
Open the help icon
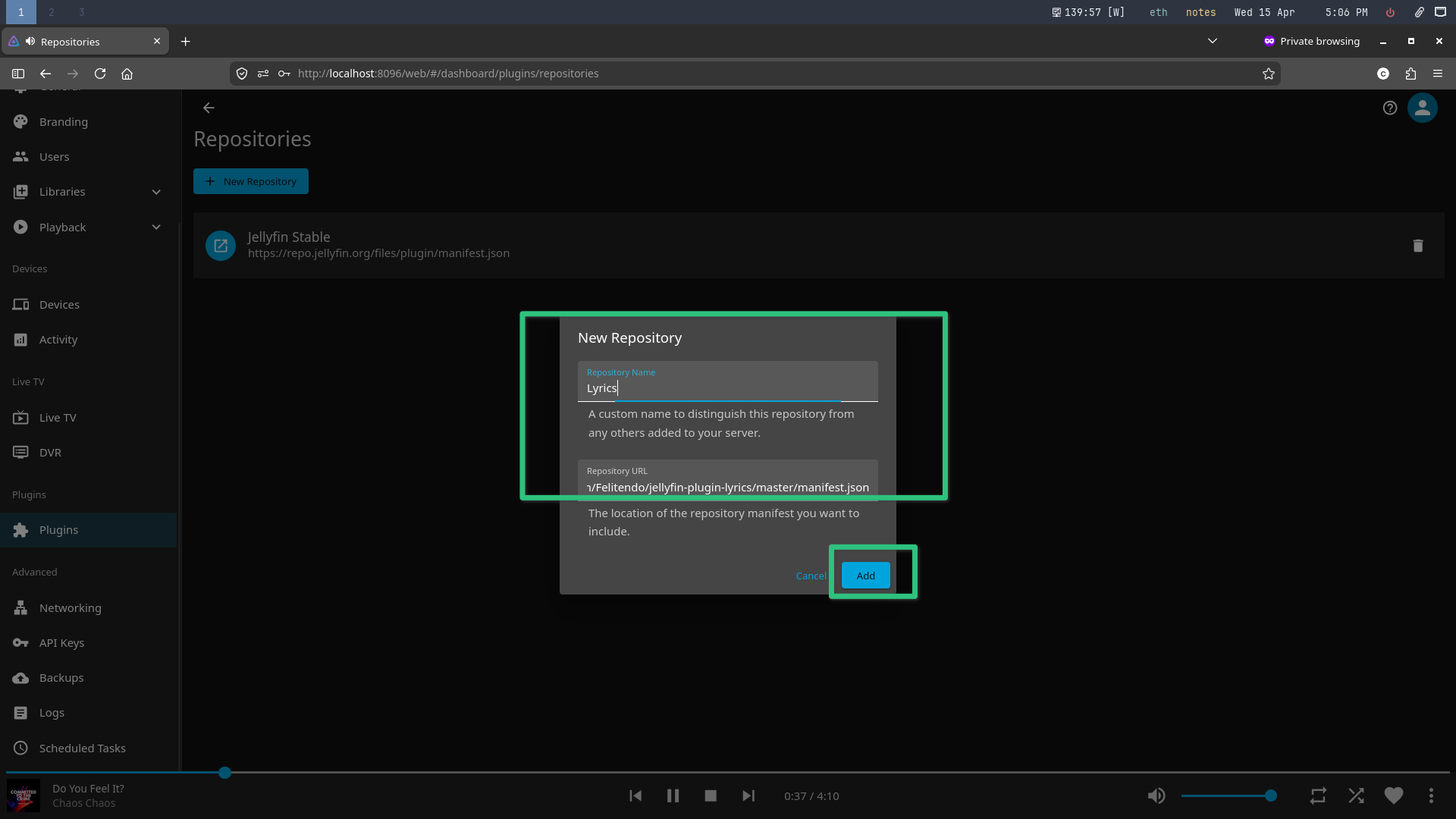pos(1390,108)
